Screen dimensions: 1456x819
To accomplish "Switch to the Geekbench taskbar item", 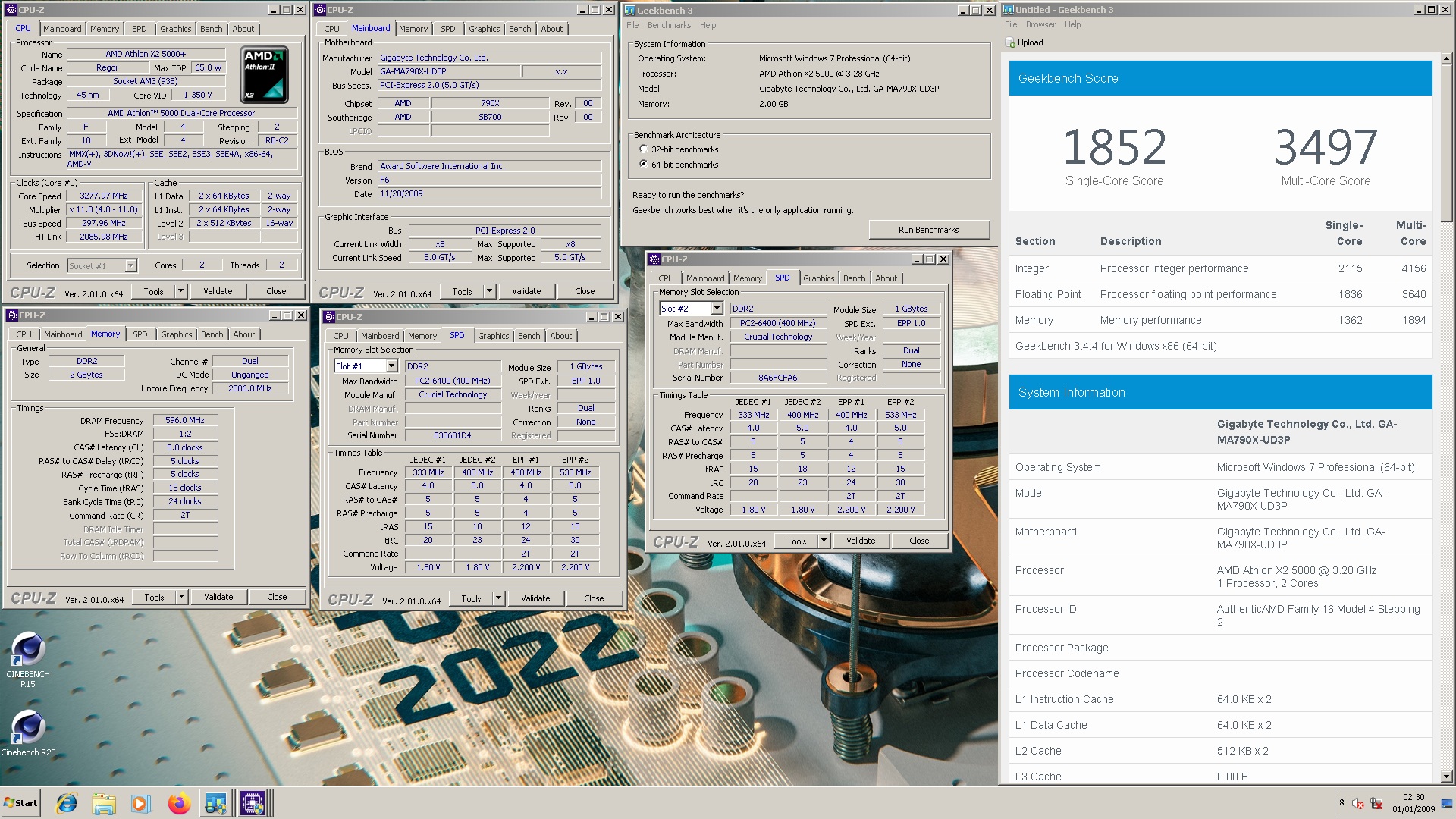I will pyautogui.click(x=216, y=803).
